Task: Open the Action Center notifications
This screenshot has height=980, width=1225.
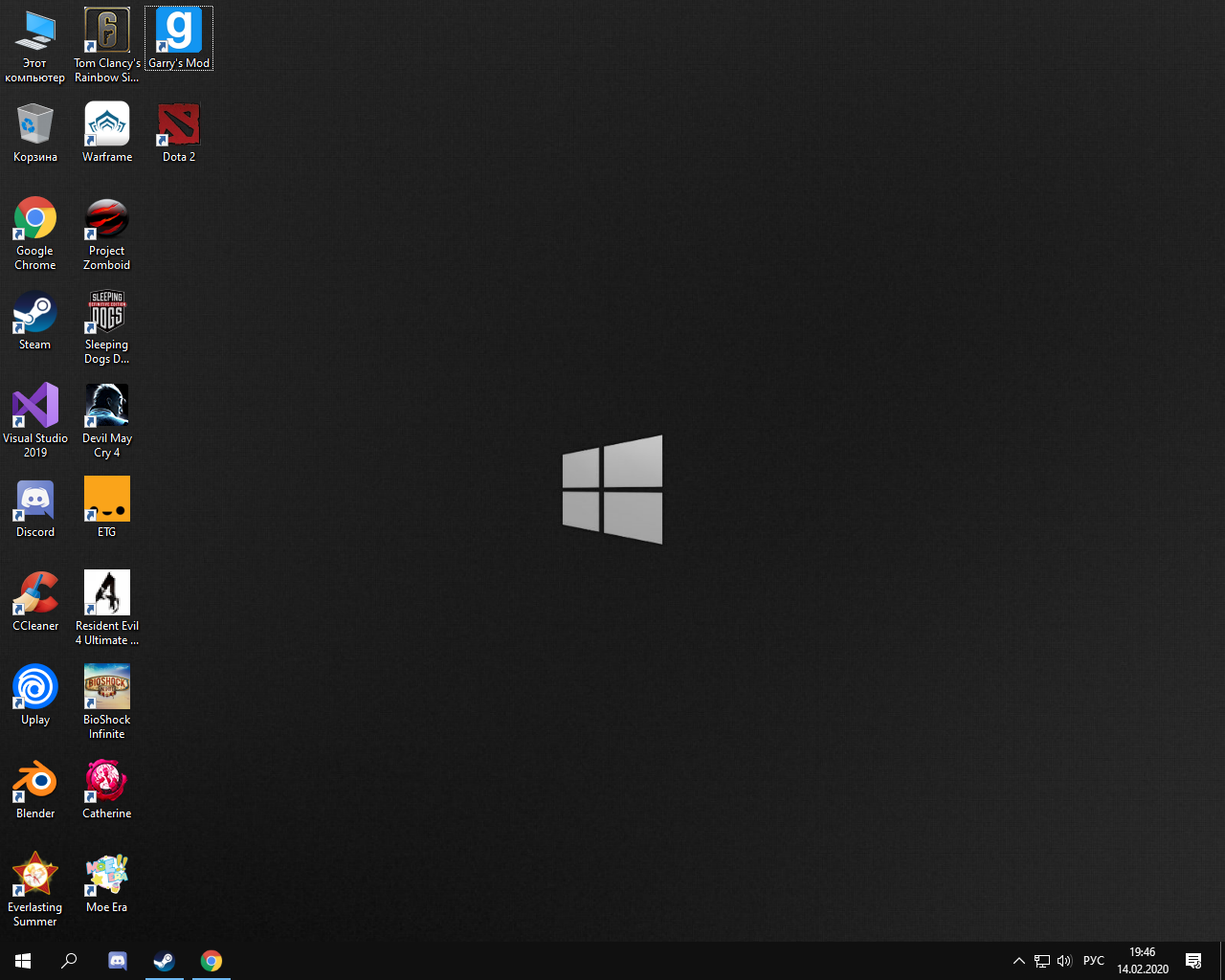Action: coord(1193,961)
